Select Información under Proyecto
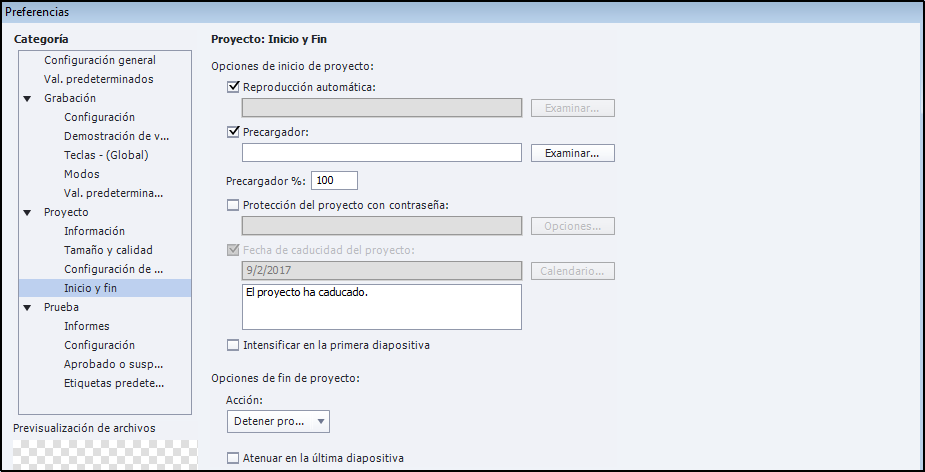The image size is (925, 472). click(94, 231)
